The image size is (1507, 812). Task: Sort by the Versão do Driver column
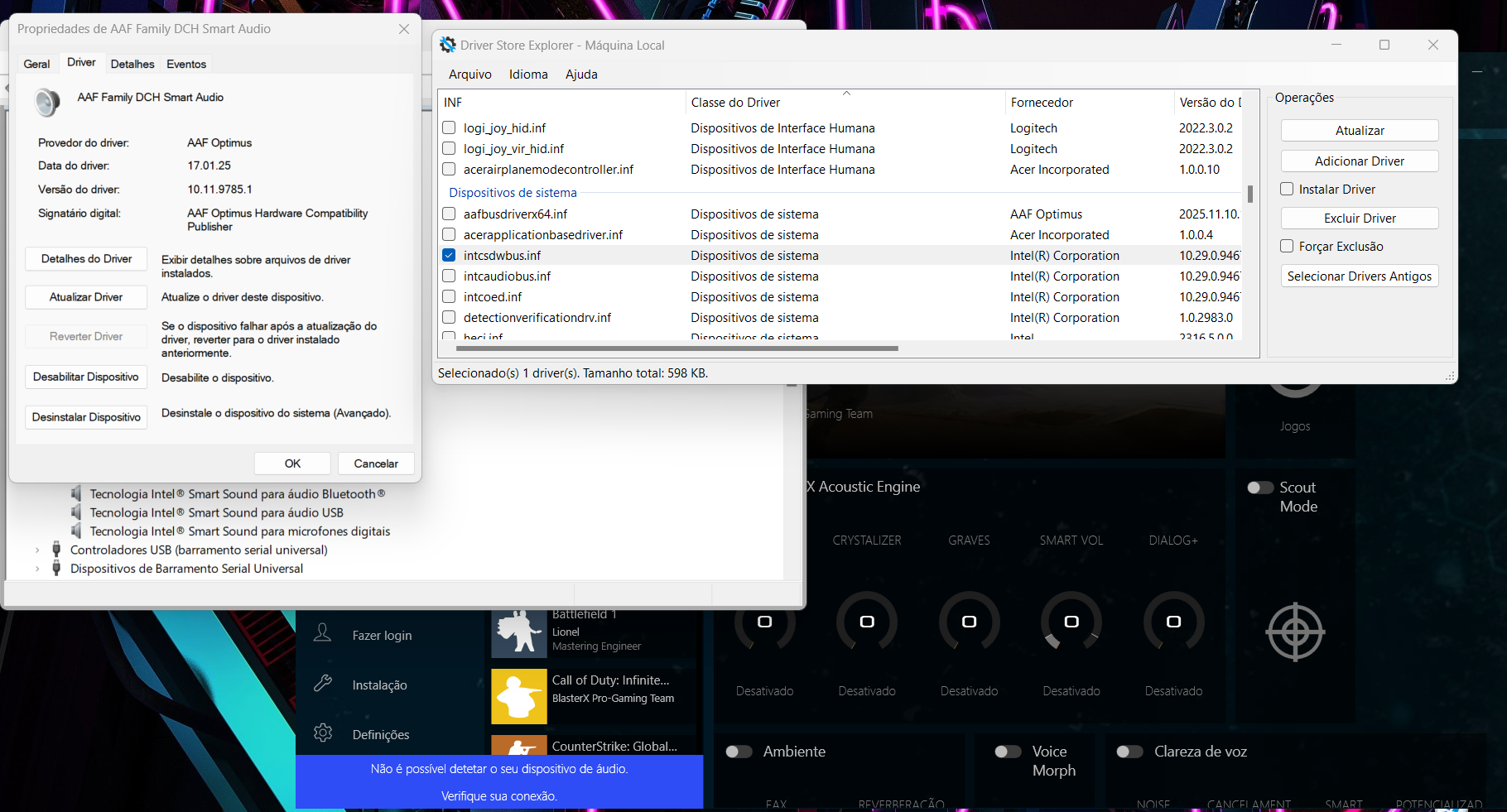[1209, 102]
